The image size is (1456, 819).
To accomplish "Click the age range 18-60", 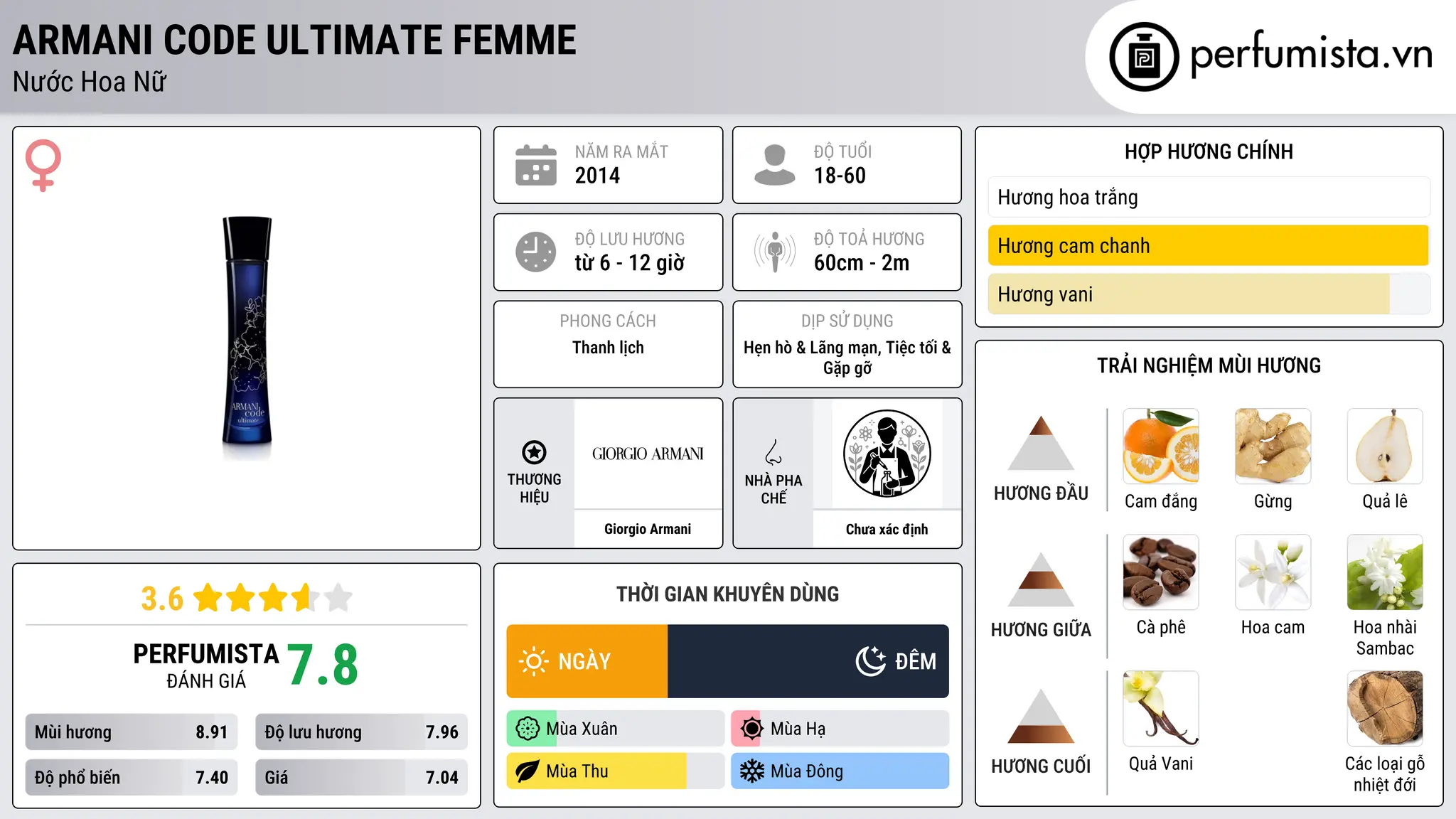I will [x=840, y=176].
